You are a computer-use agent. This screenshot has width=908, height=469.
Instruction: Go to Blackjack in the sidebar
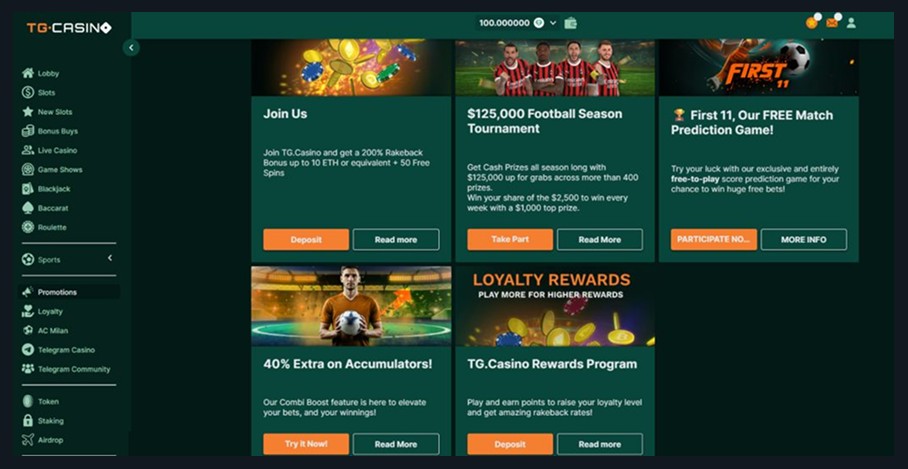pyautogui.click(x=46, y=189)
